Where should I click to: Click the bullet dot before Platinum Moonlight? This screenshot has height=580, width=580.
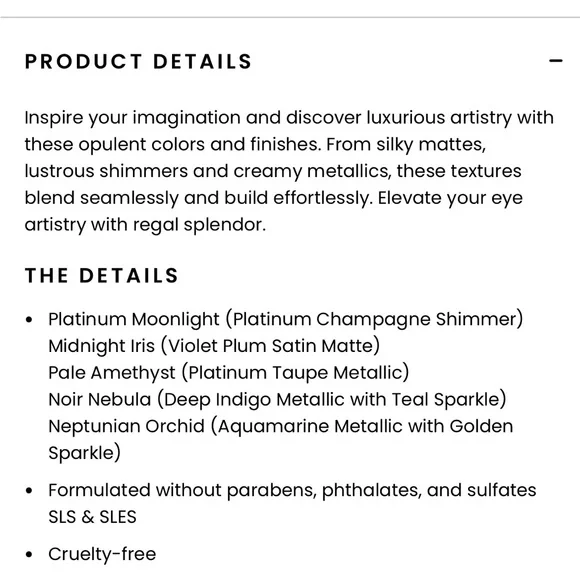point(29,320)
